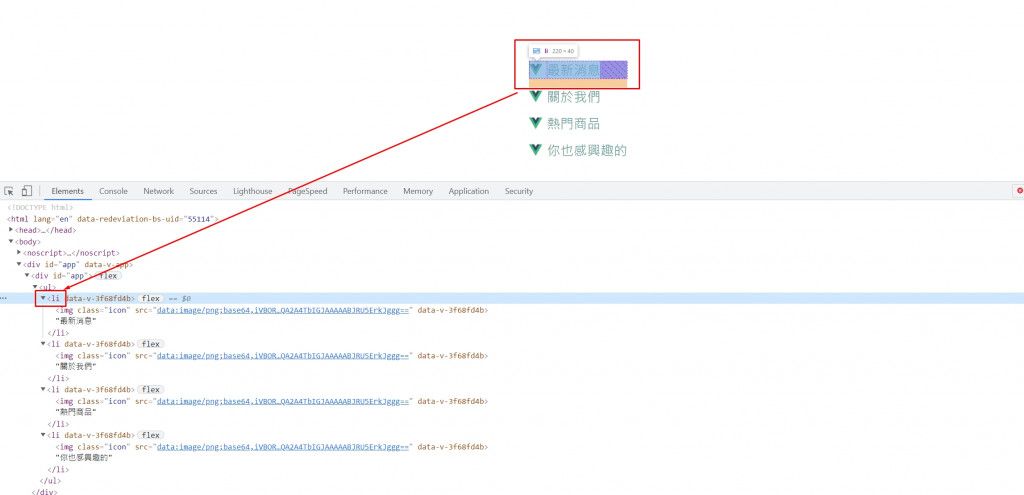This screenshot has height=495, width=1024.
Task: Click the Vue logo beside 你也感興趣的
Action: (536, 150)
